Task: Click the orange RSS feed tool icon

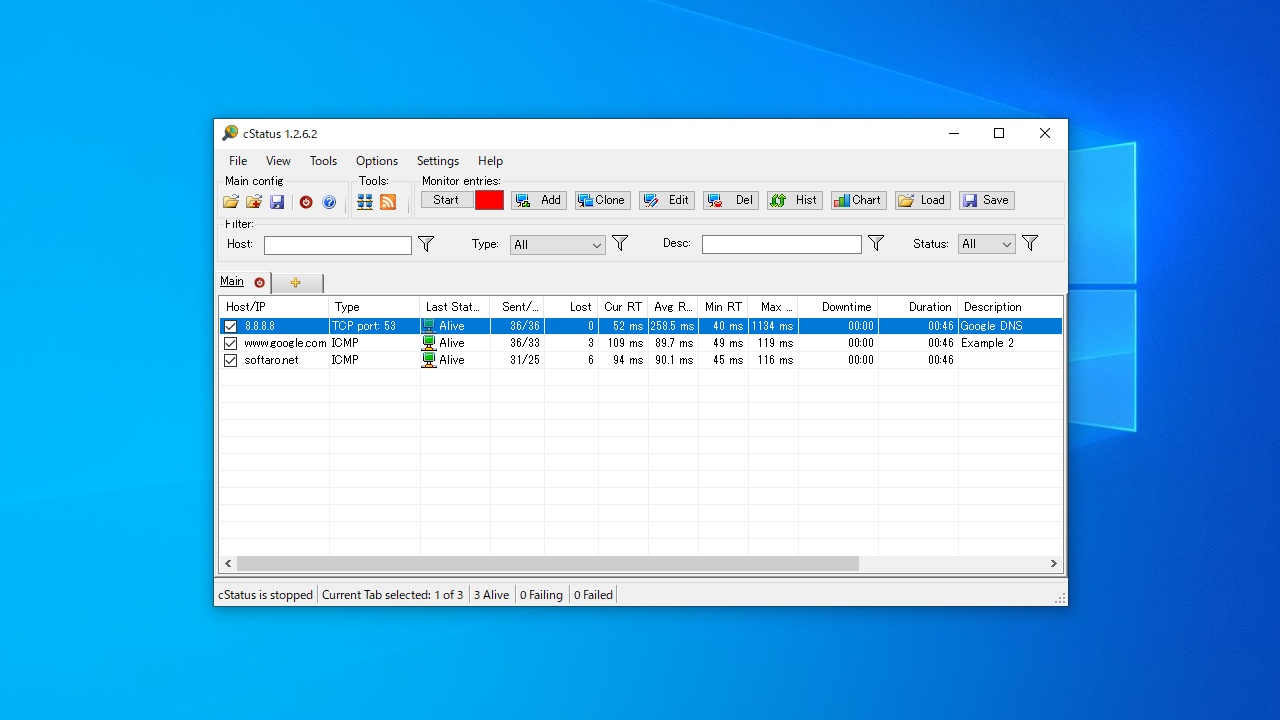Action: (388, 202)
